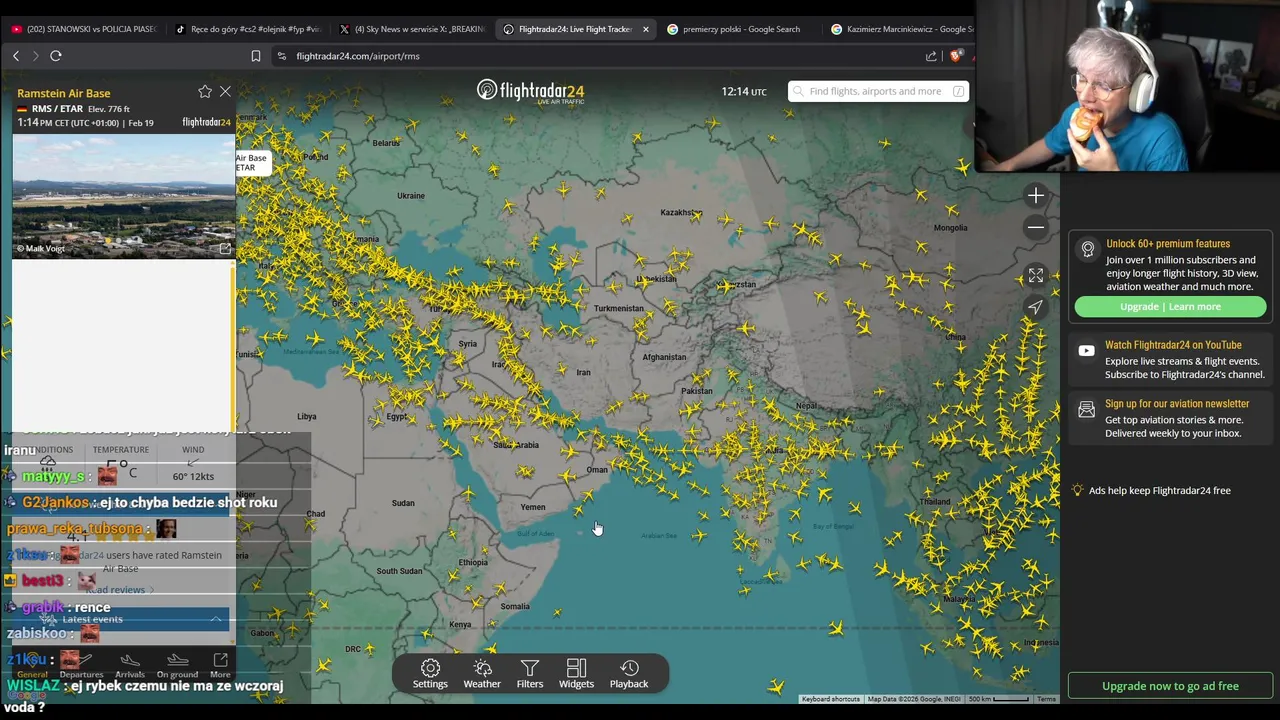
Task: Zoom in the map with plus
Action: click(x=1036, y=195)
